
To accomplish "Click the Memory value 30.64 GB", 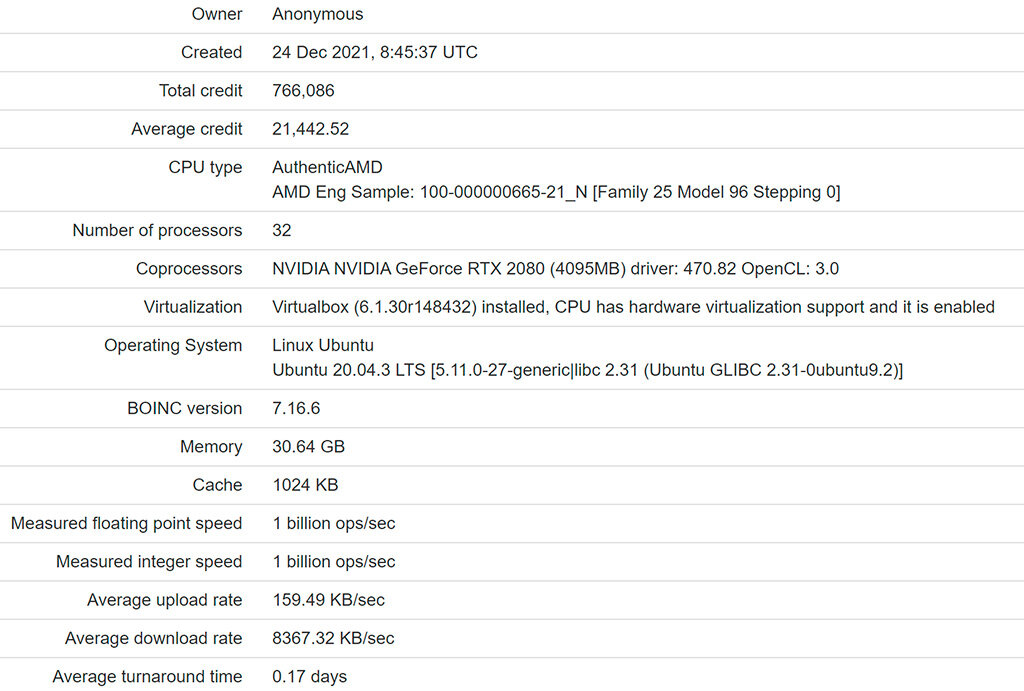I will coord(309,447).
